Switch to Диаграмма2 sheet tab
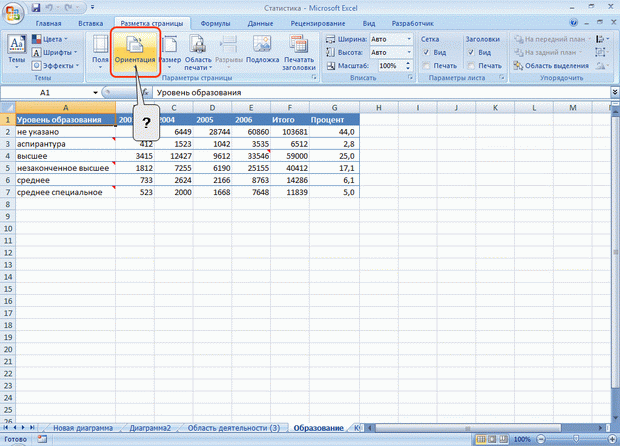Viewport: 620px width, 446px height. coord(150,428)
